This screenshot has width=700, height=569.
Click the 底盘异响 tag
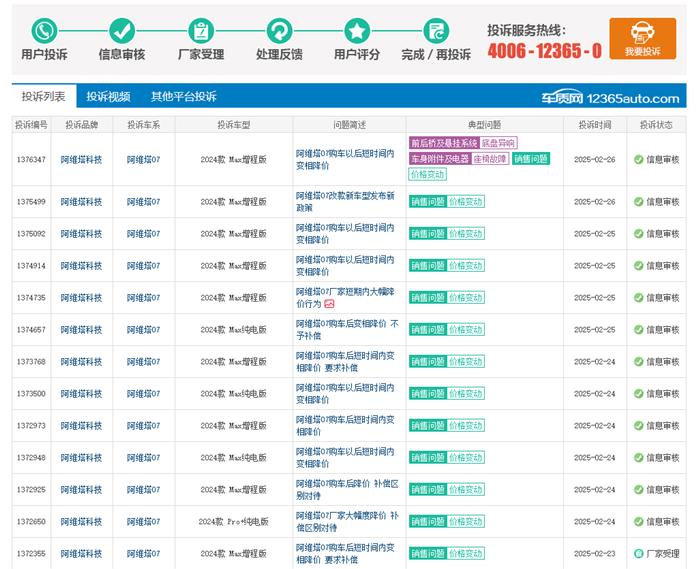point(498,143)
